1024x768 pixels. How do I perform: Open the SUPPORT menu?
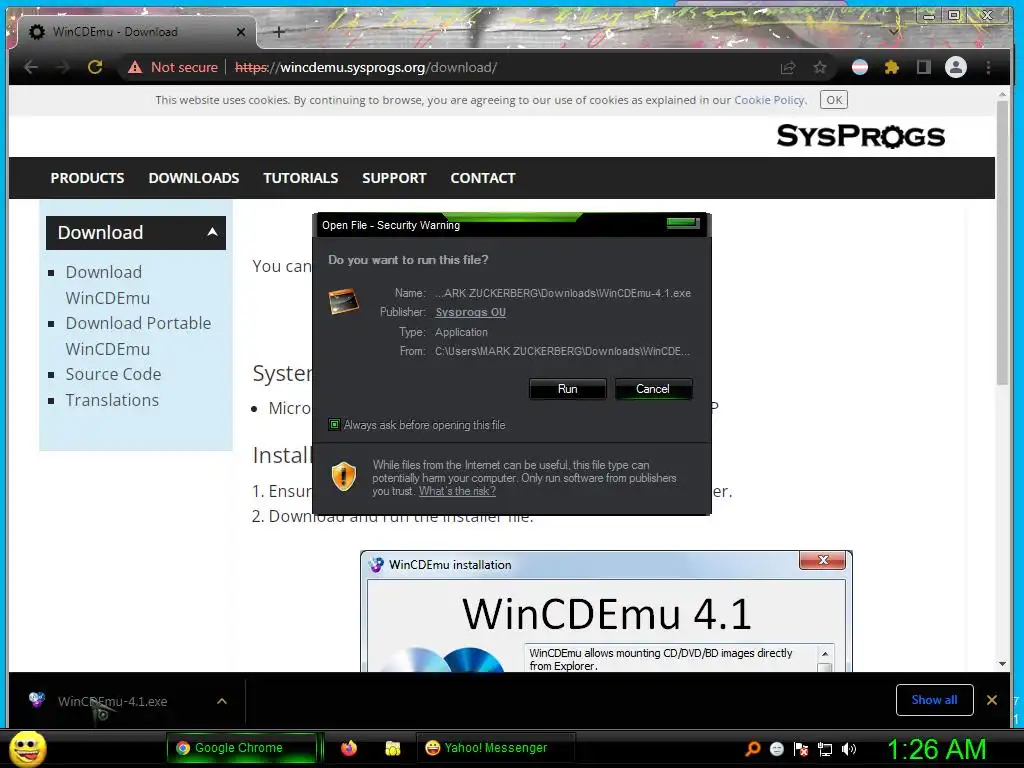(394, 178)
